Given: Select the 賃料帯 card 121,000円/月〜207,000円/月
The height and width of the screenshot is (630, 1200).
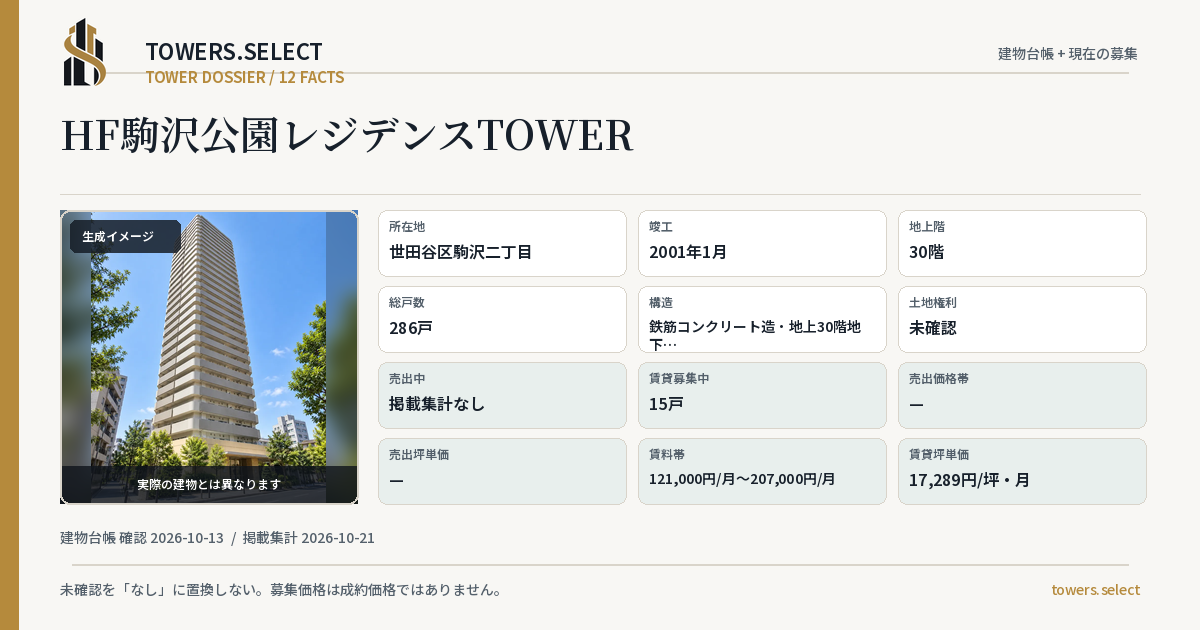Looking at the screenshot, I should point(762,471).
